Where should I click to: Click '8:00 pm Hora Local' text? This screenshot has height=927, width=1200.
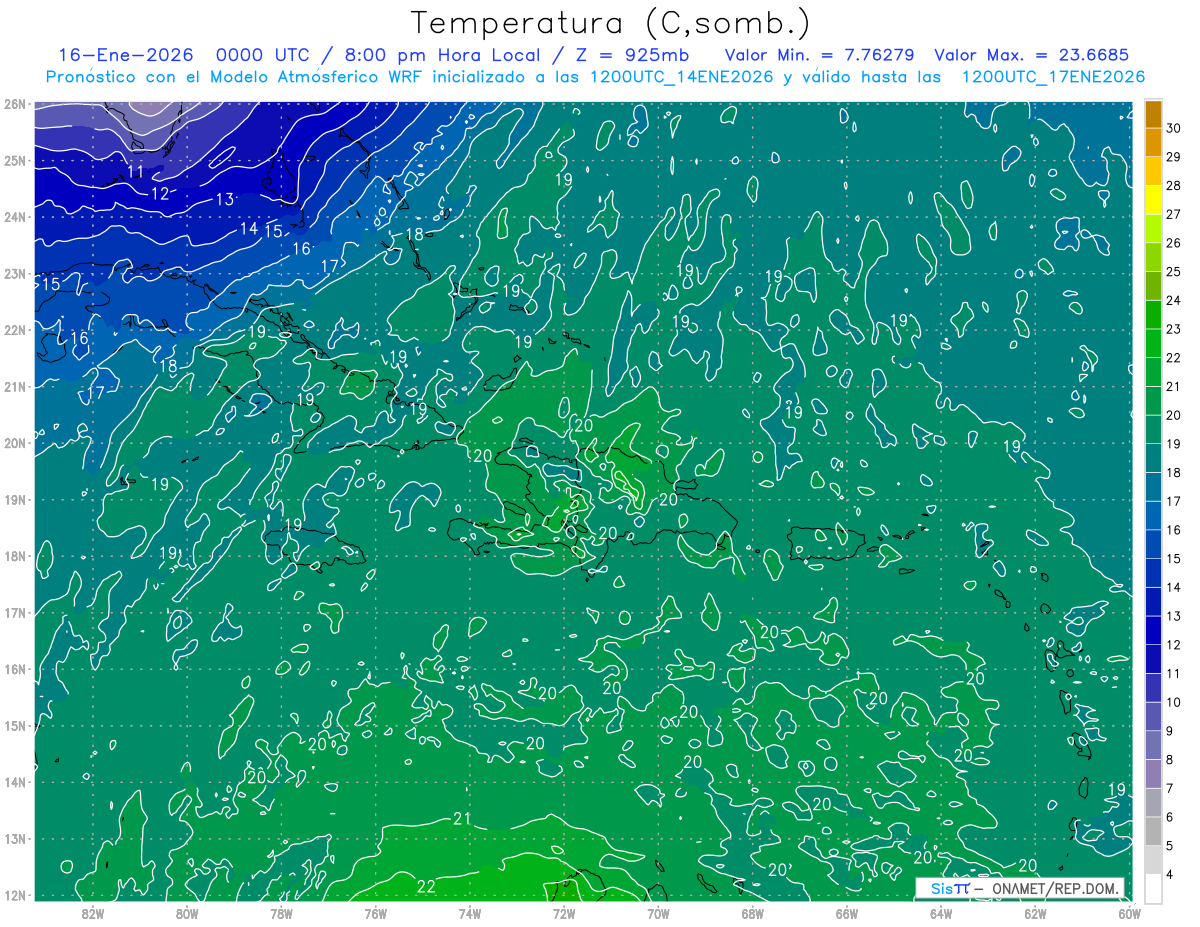440,55
